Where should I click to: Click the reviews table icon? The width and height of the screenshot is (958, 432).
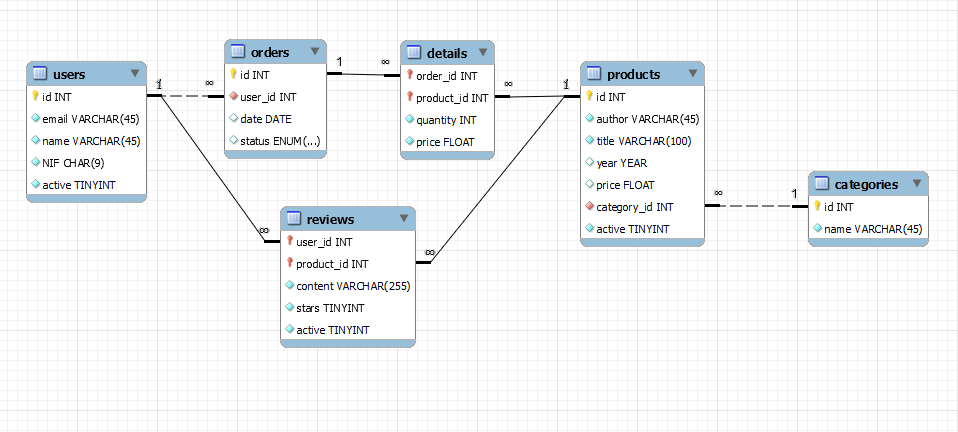tap(293, 219)
